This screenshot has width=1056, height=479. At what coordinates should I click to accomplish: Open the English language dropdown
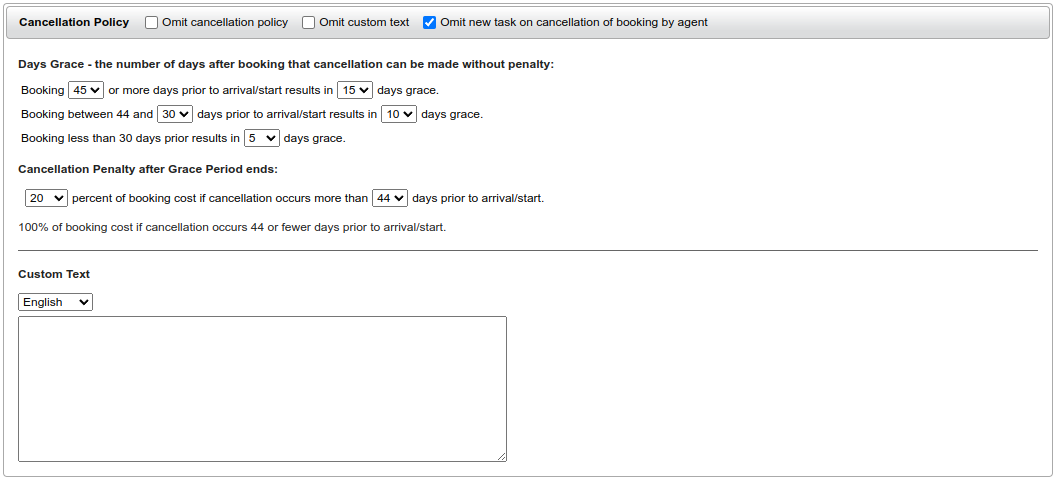click(55, 302)
